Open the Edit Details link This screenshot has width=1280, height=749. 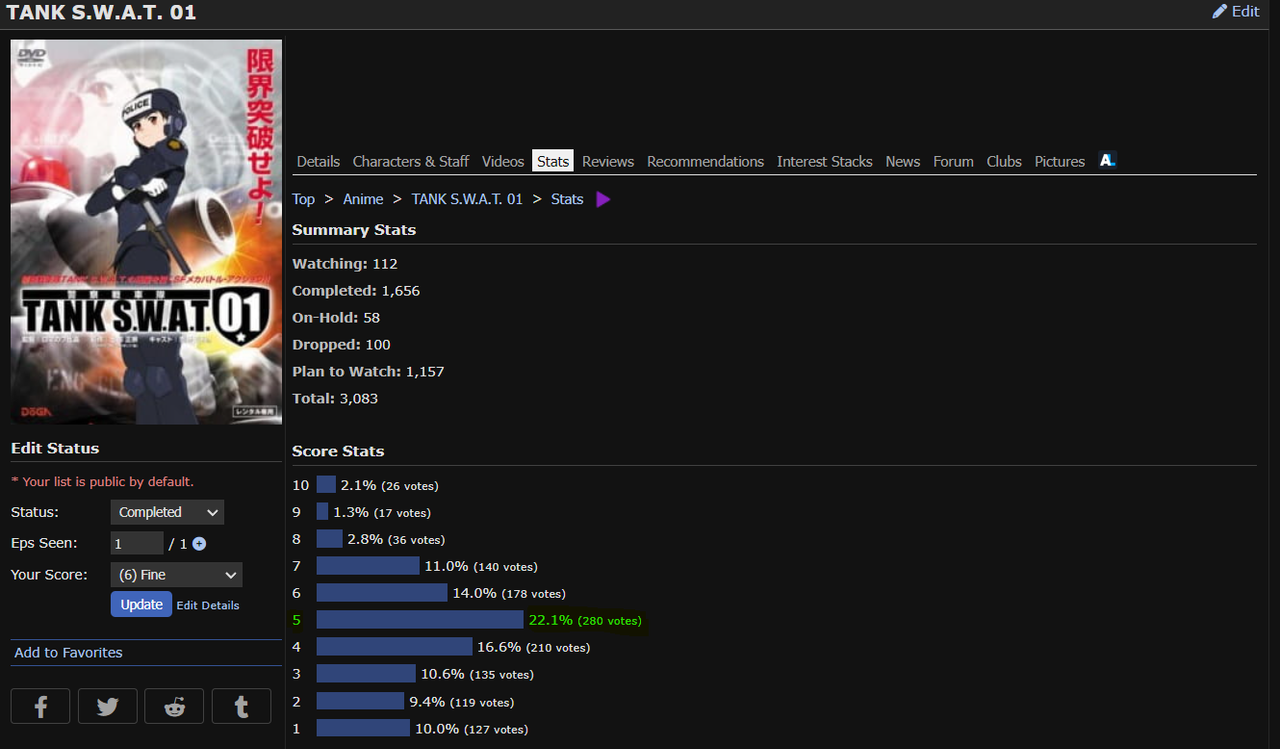coord(208,605)
